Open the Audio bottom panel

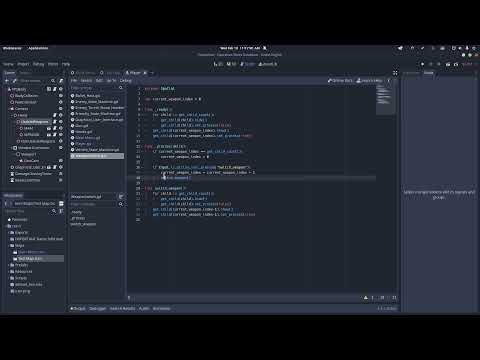[144, 309]
